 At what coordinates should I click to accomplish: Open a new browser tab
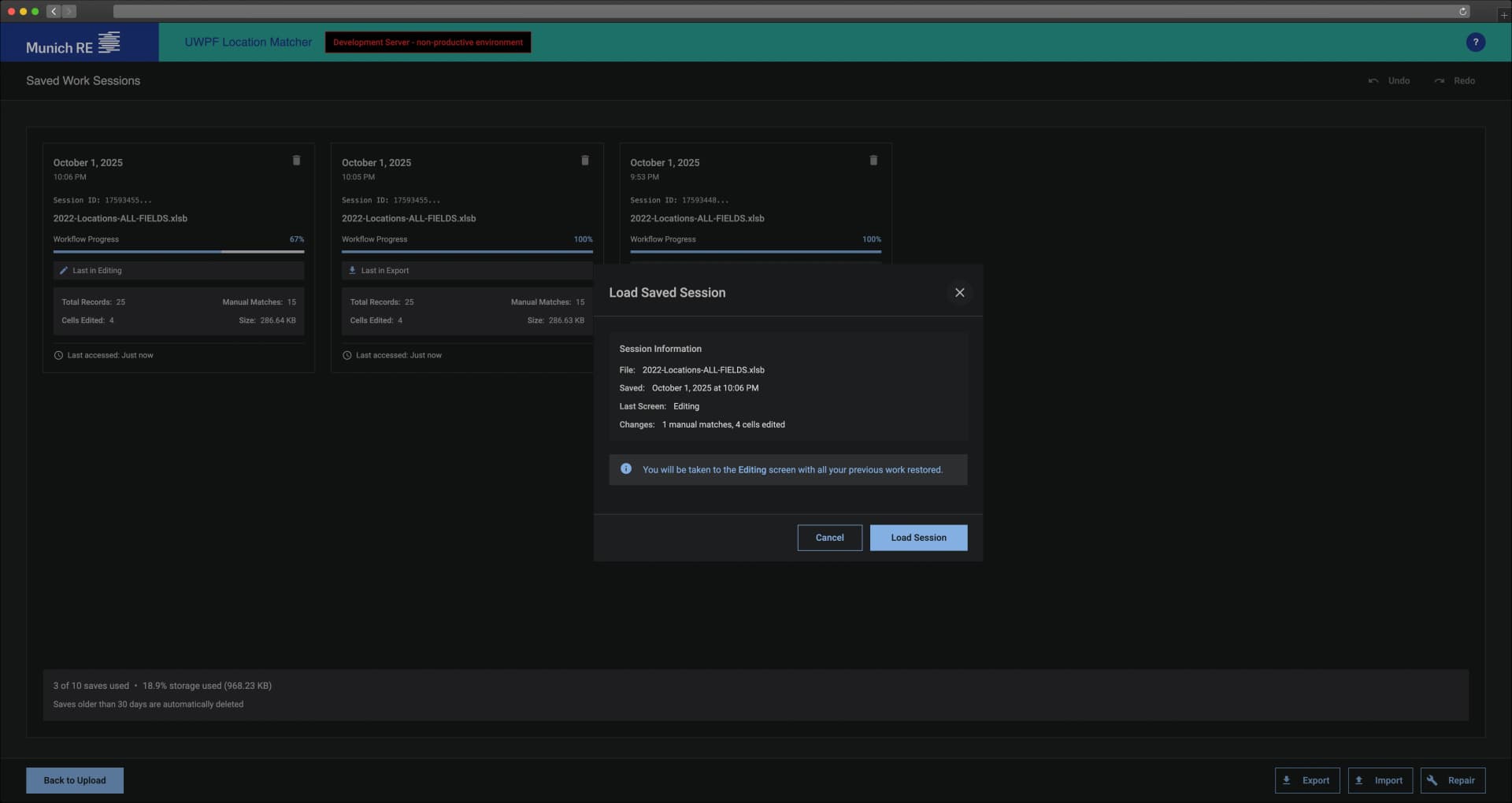[1503, 14]
